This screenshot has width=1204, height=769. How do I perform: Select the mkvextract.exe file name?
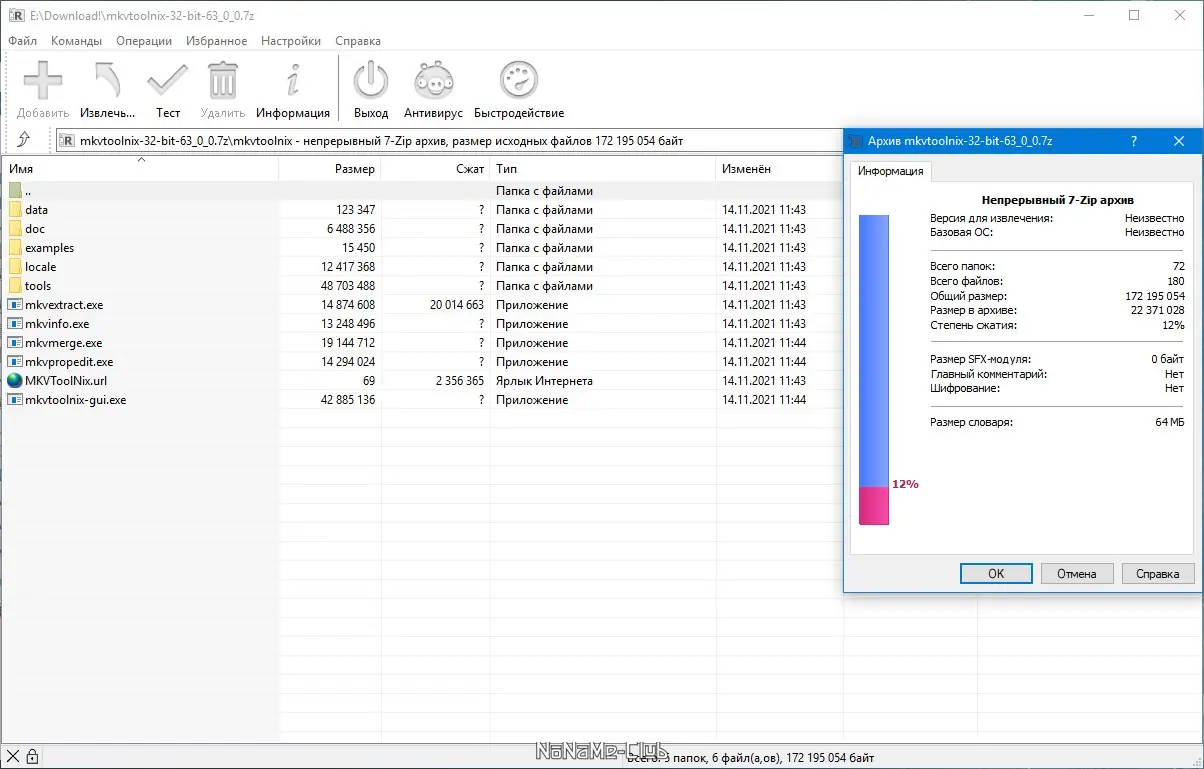point(64,305)
